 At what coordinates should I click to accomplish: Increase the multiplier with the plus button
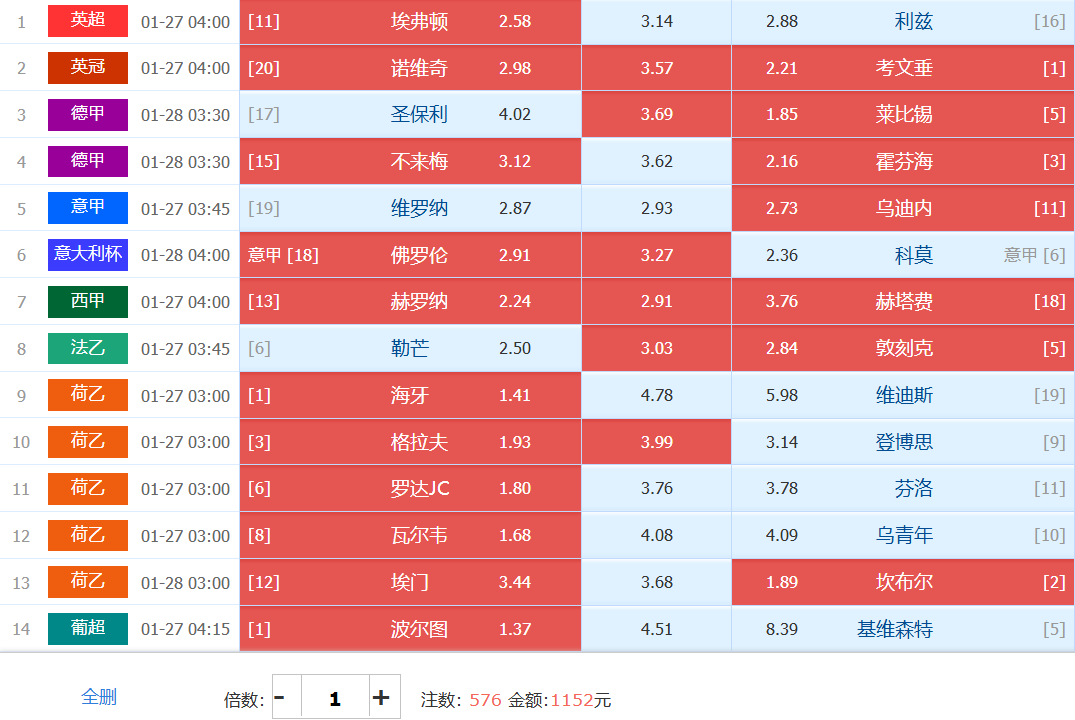point(381,698)
